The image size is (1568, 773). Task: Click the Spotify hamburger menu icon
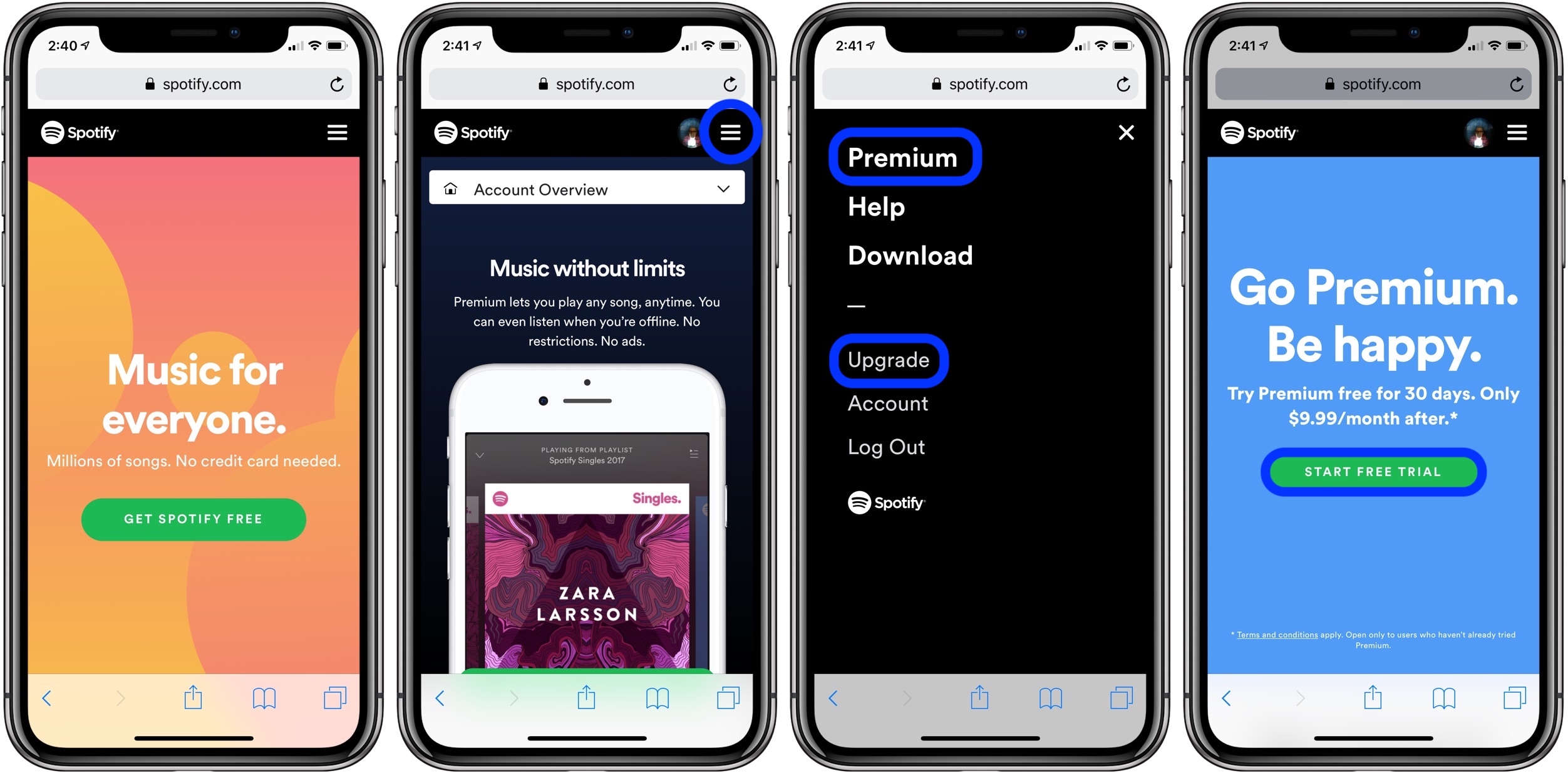tap(735, 132)
